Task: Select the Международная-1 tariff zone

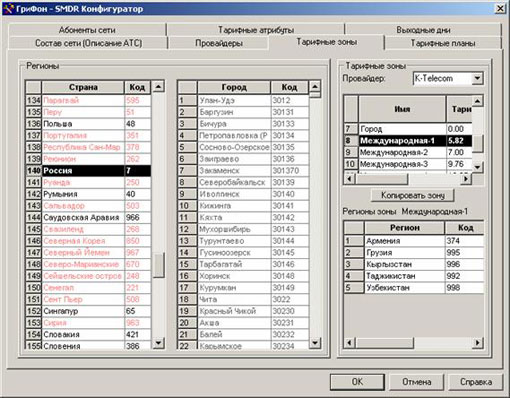Action: [x=408, y=141]
